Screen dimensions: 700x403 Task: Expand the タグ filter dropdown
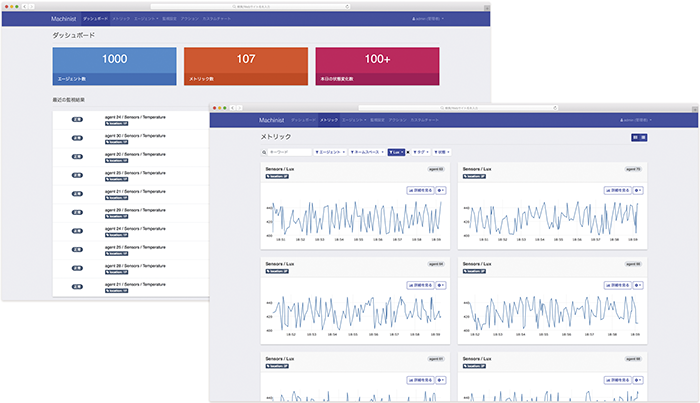[422, 152]
